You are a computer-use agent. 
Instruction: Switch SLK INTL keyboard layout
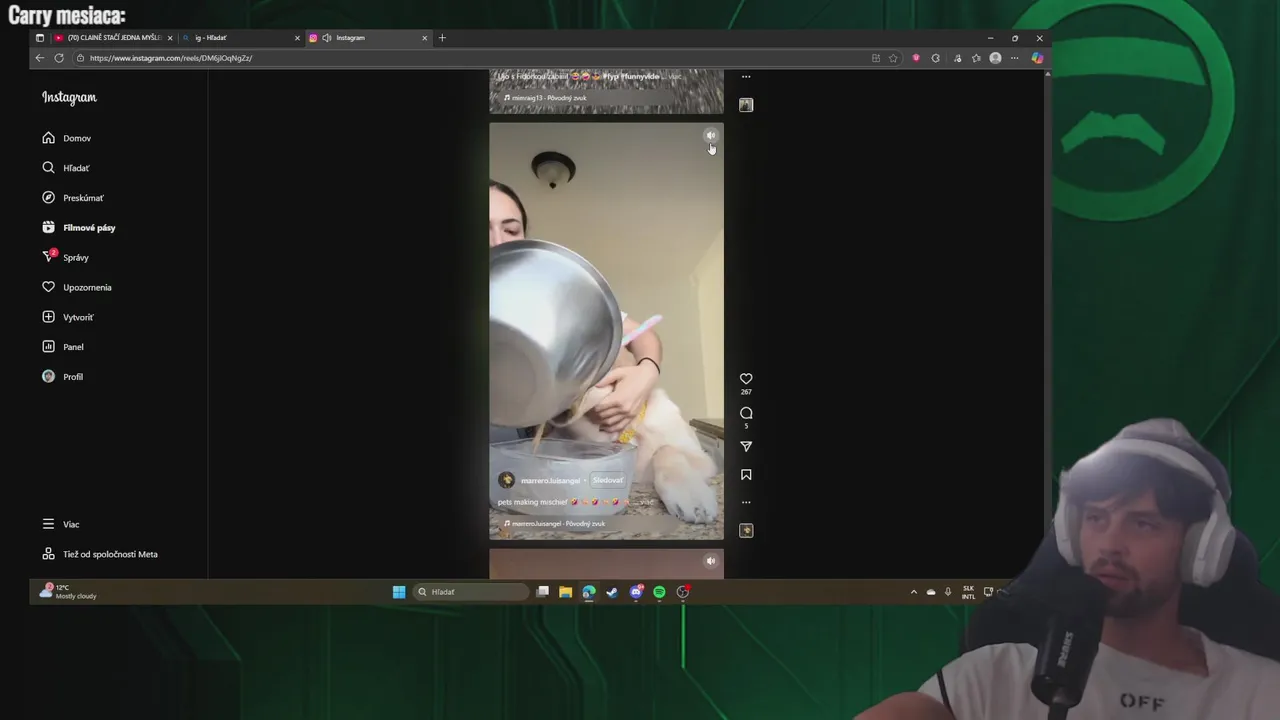point(968,592)
